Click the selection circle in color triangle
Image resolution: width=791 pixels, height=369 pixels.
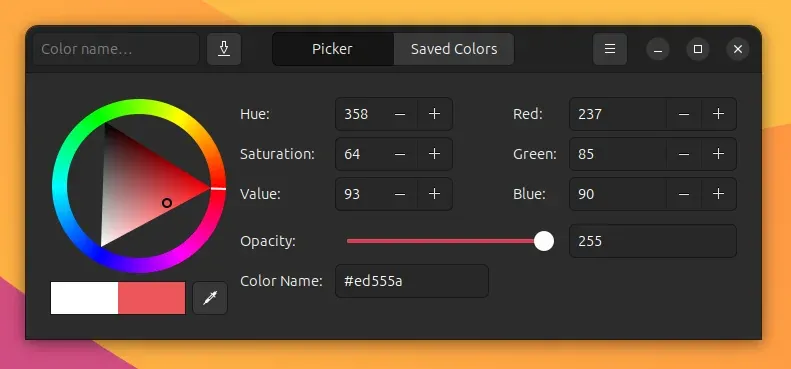point(166,203)
